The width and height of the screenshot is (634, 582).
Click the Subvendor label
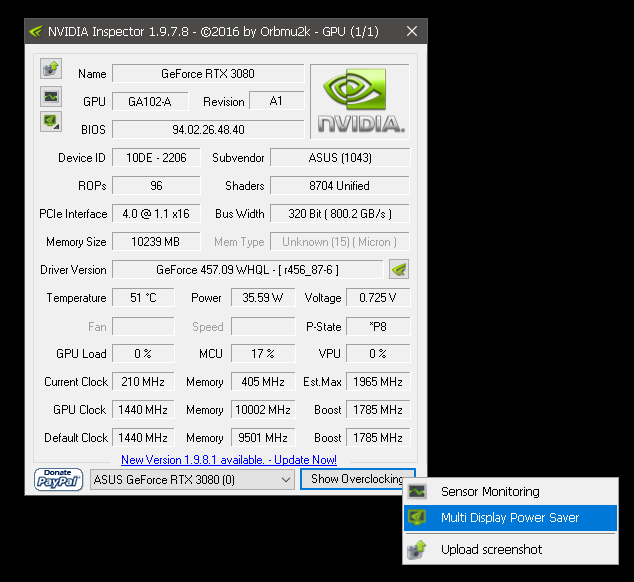238,158
